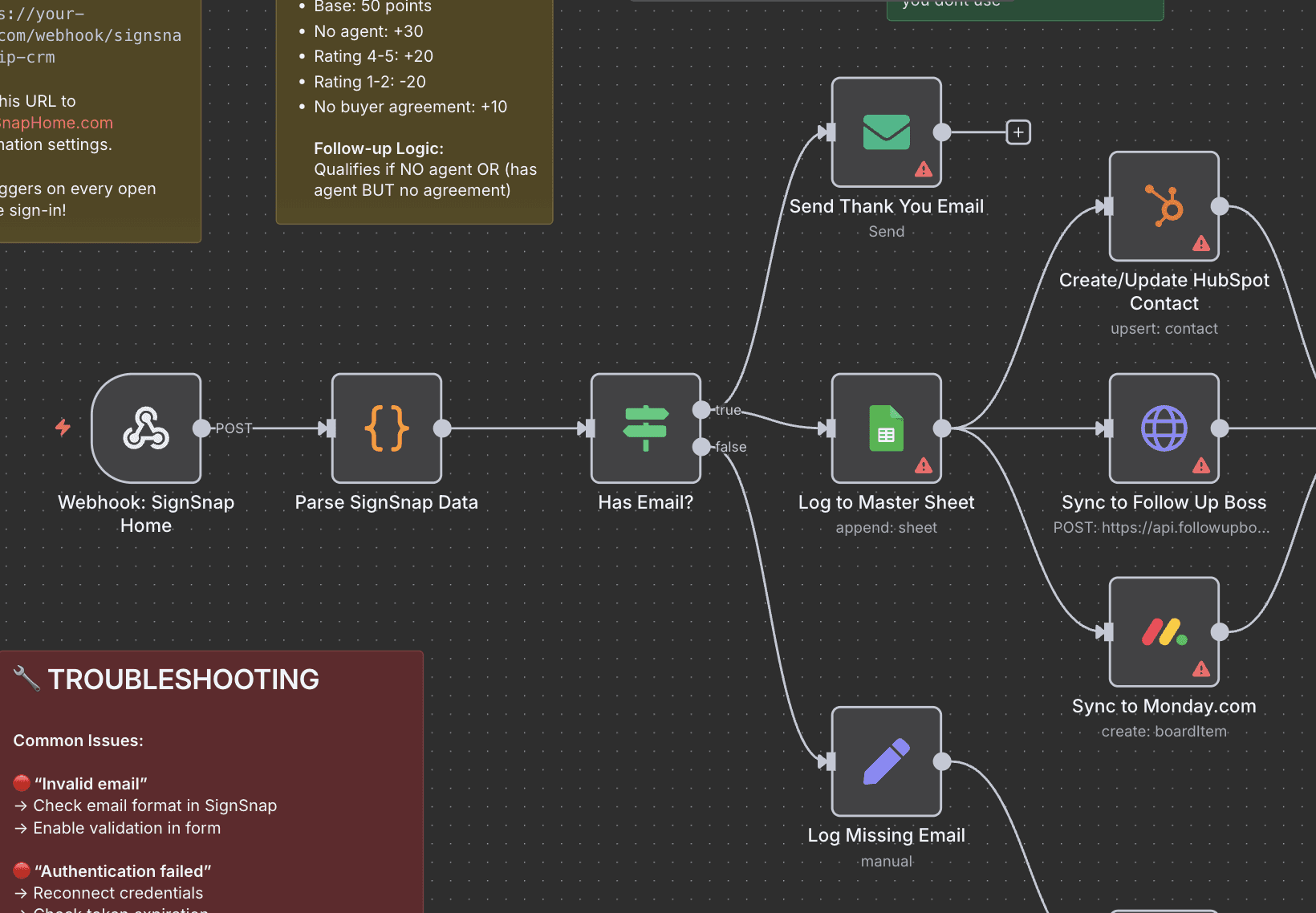Click output connector of HubSpot Contact node

(1220, 206)
